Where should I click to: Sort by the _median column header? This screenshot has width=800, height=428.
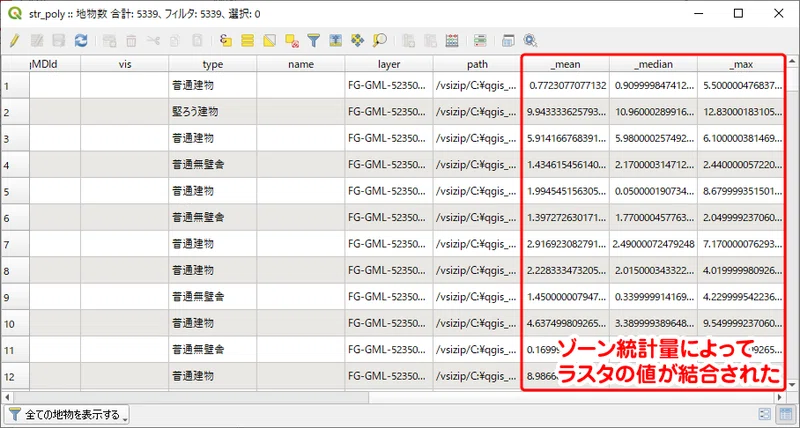coord(654,64)
